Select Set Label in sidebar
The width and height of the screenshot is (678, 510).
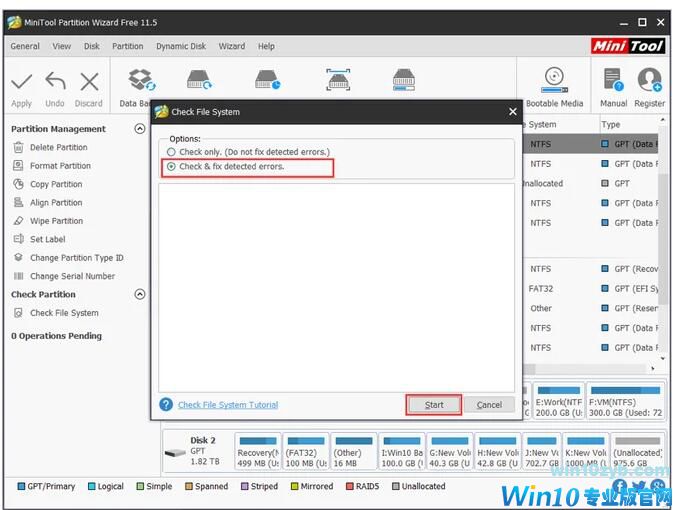click(x=48, y=239)
